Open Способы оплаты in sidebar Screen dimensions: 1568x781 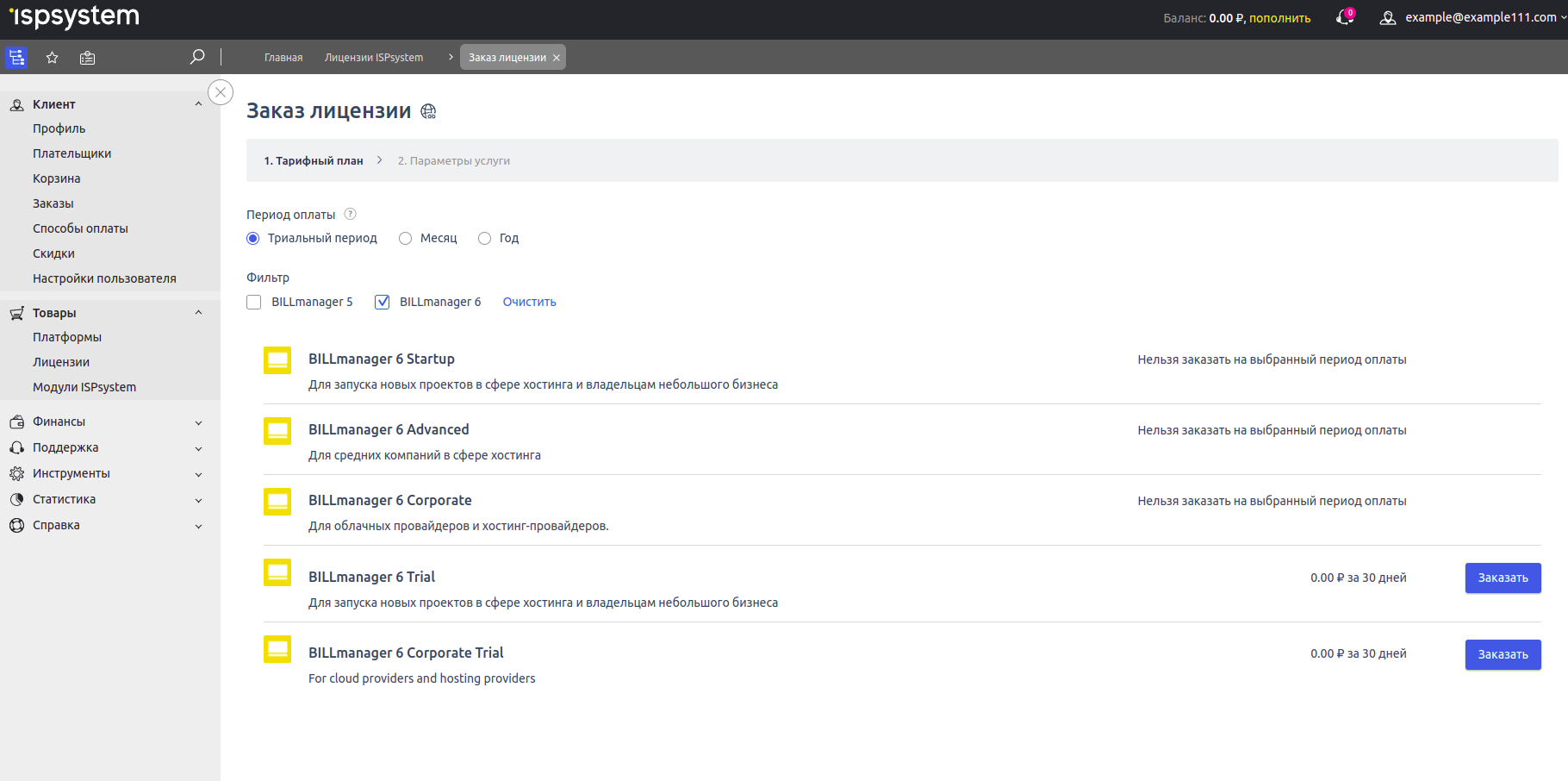pos(80,228)
